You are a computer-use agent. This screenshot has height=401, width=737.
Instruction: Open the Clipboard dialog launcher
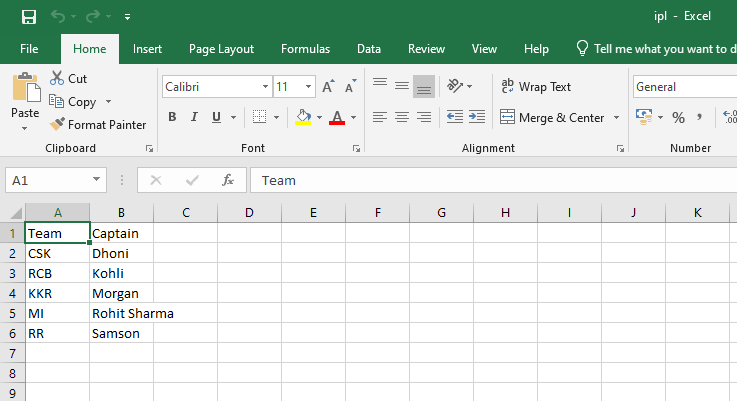(x=149, y=149)
